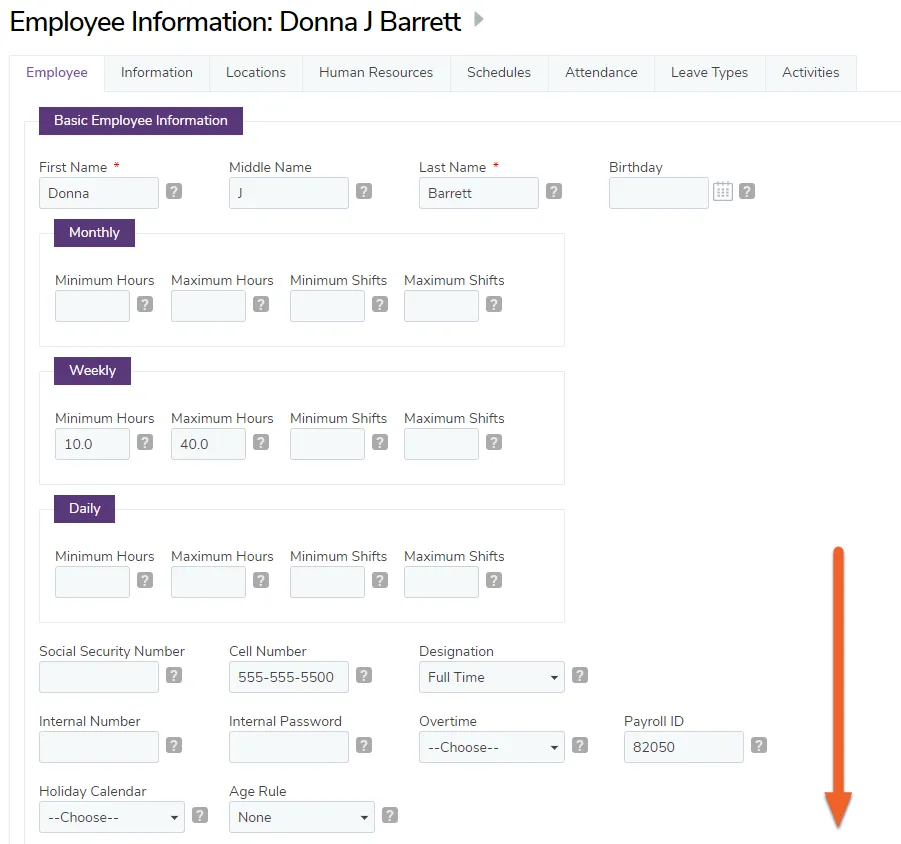
Task: Switch to the Schedules tab
Action: 499,73
